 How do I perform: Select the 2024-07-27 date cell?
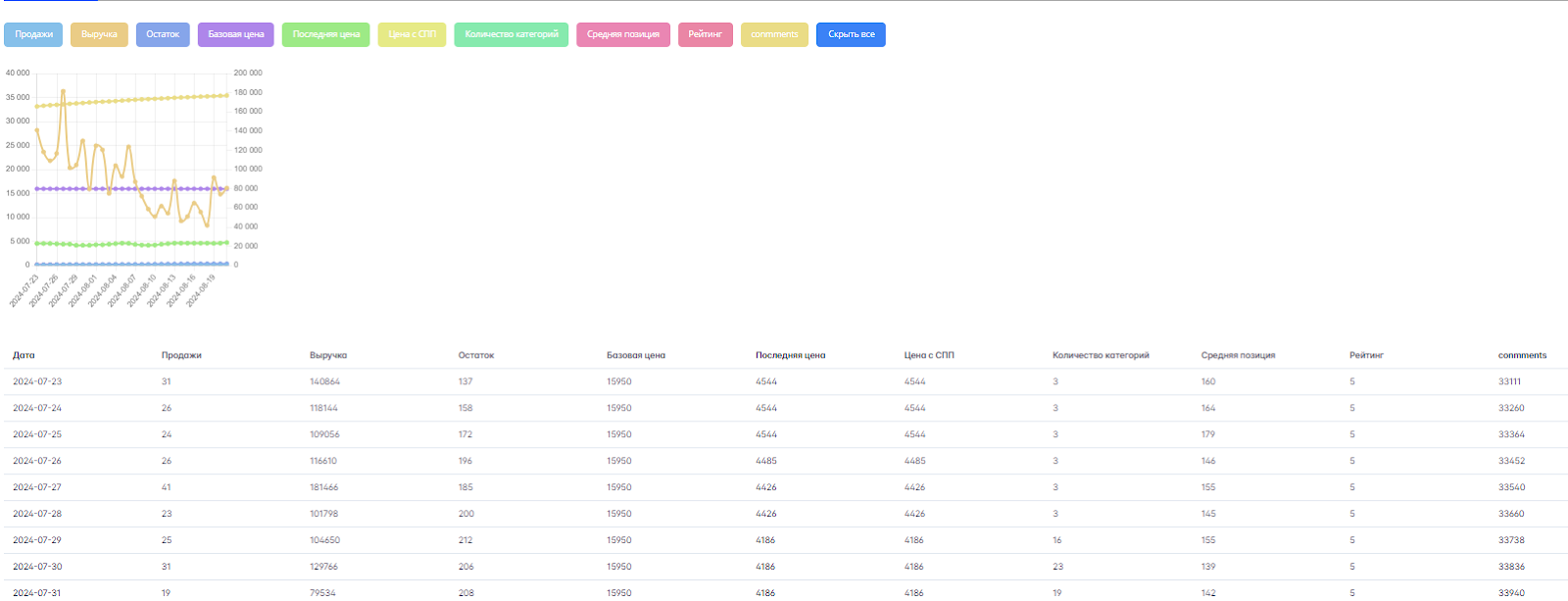37,487
